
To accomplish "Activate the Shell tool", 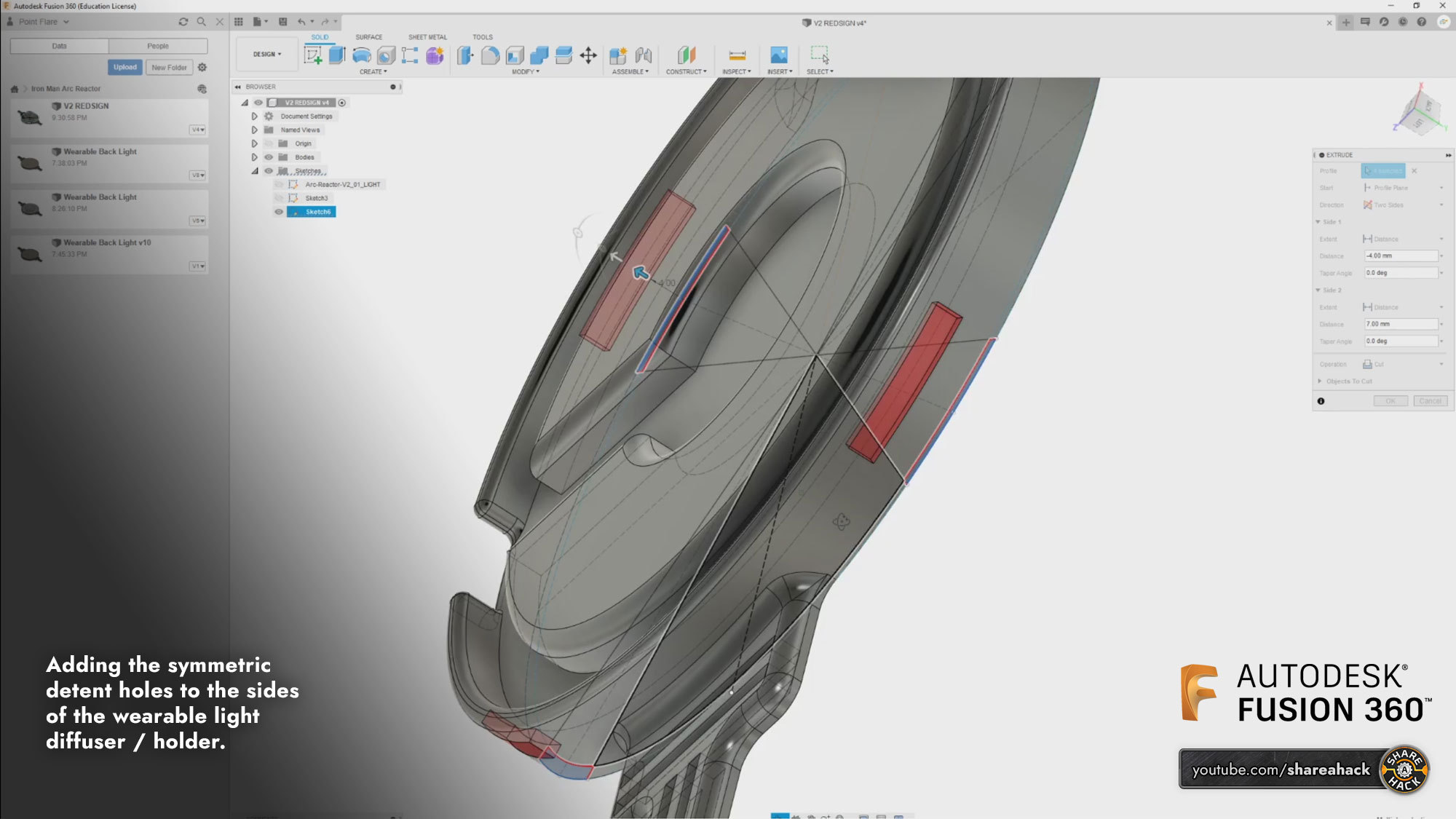I will [515, 55].
